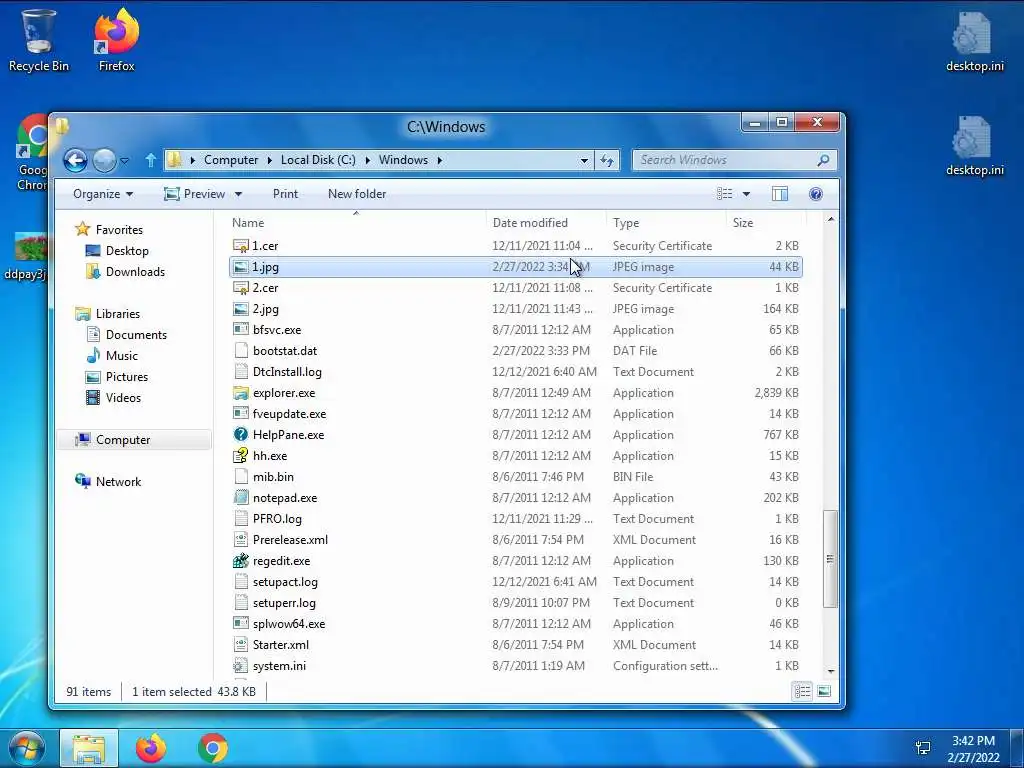This screenshot has height=768, width=1024.
Task: Click the scrollbar down arrow
Action: pyautogui.click(x=831, y=671)
